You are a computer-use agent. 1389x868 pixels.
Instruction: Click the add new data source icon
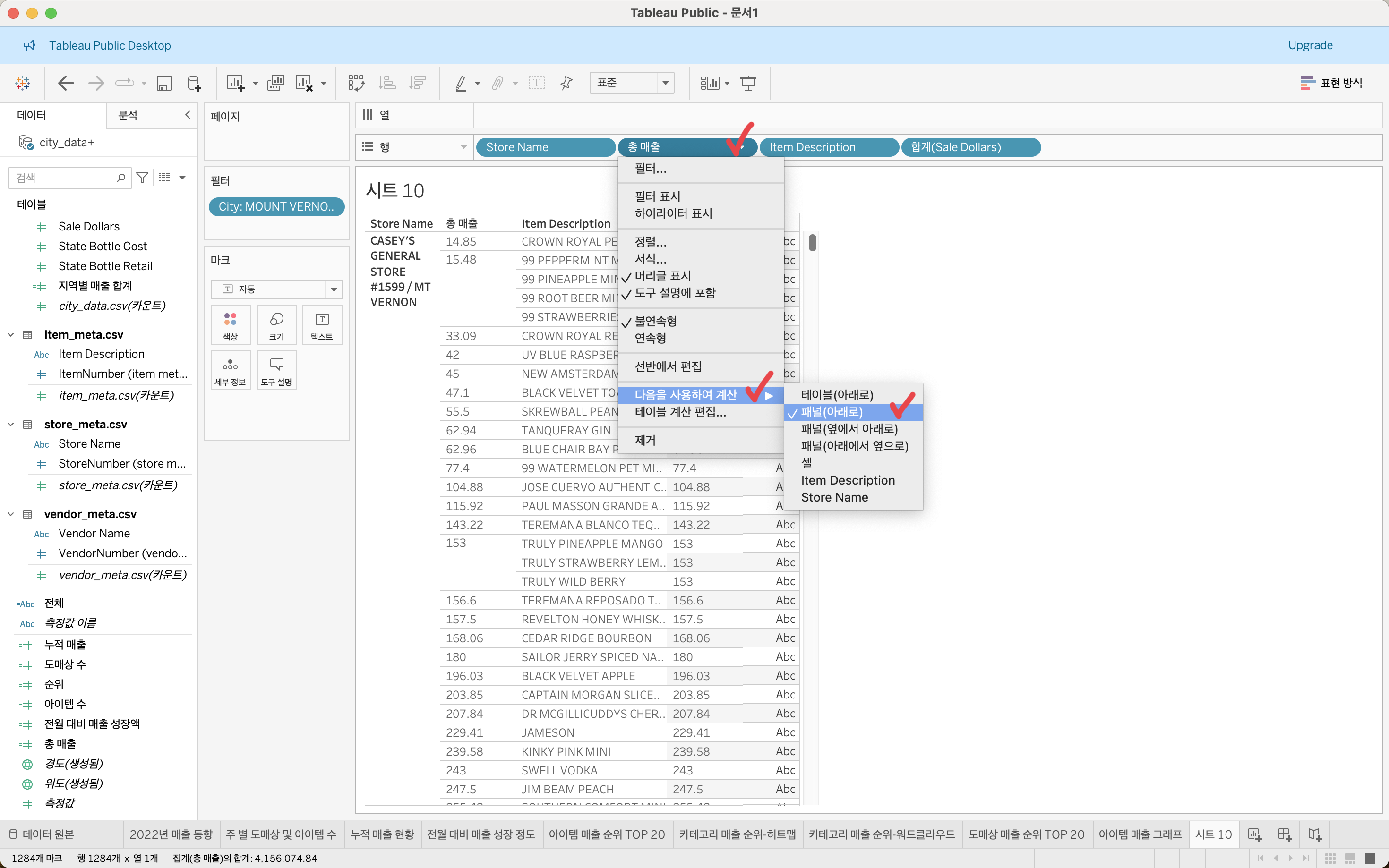194,83
